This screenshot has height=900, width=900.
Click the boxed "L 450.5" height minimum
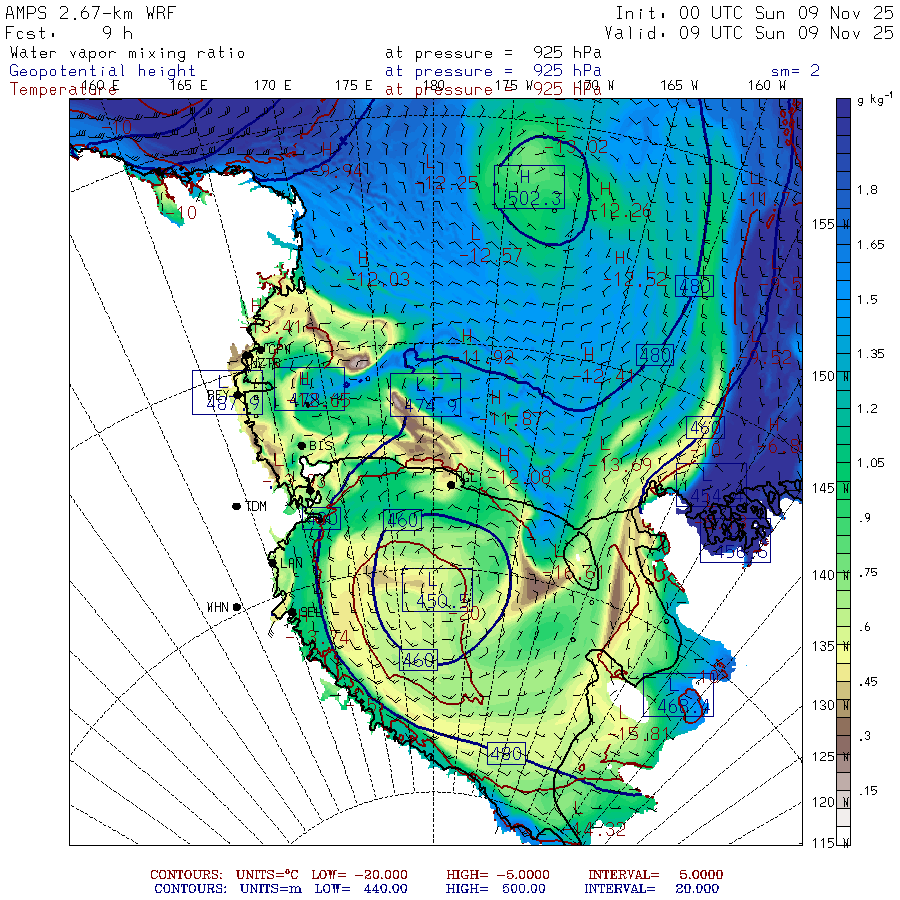[x=437, y=589]
